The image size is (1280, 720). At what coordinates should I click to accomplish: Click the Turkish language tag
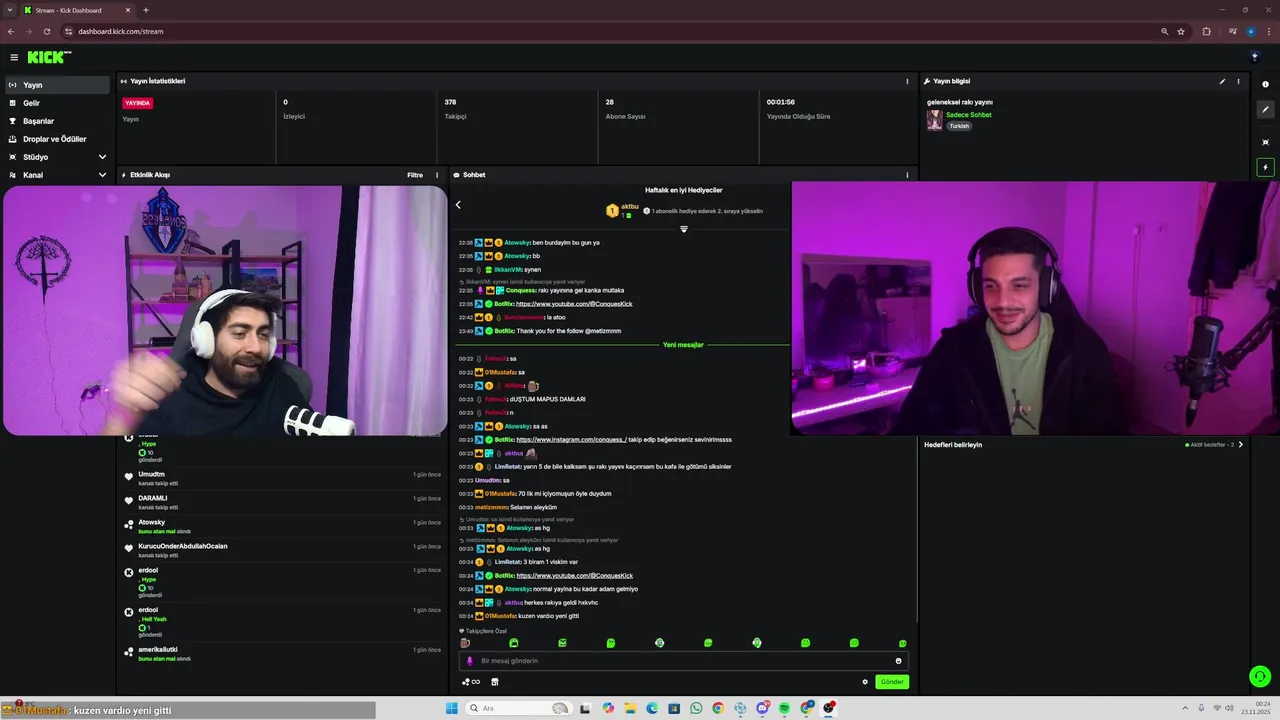[x=959, y=126]
